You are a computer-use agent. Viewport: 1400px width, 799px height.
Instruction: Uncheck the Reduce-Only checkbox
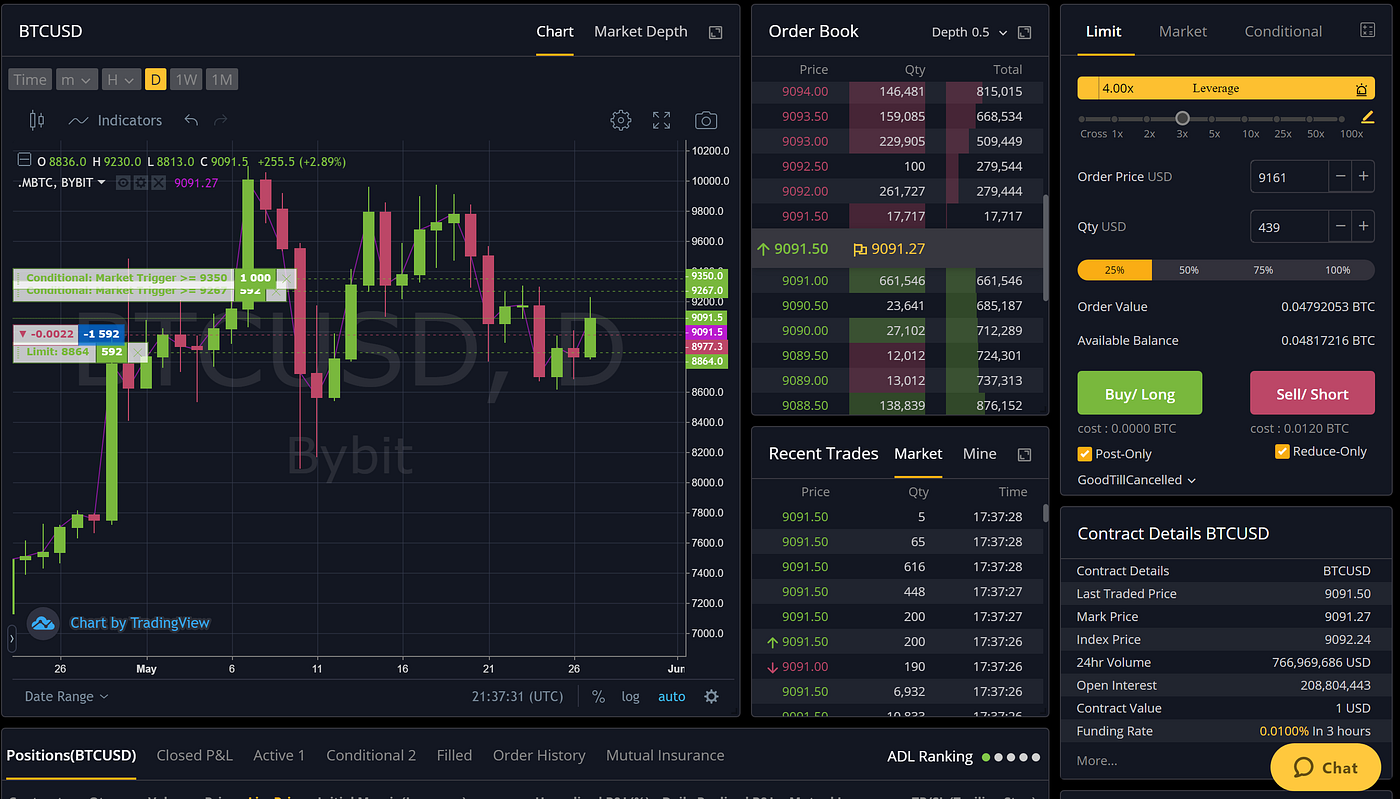[x=1282, y=452]
